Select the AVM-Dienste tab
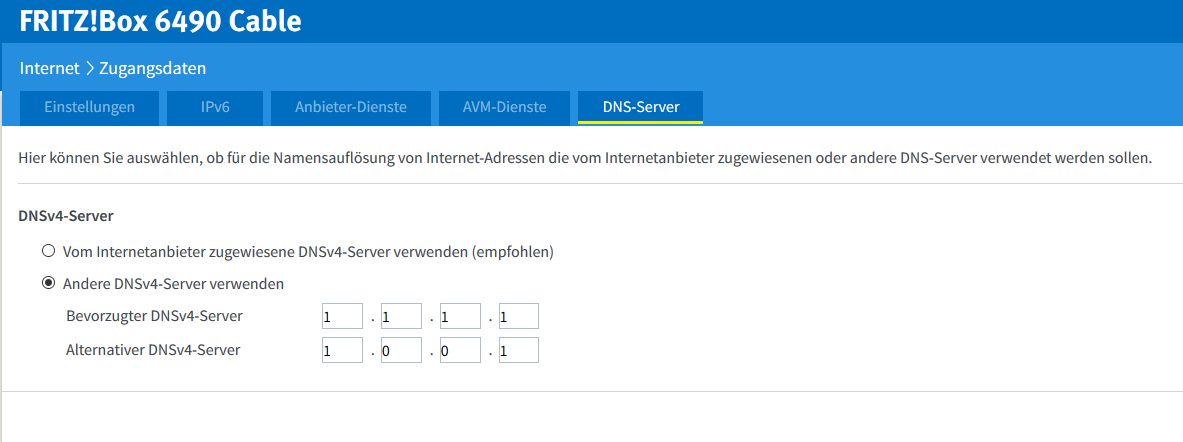The width and height of the screenshot is (1183, 442). point(505,107)
